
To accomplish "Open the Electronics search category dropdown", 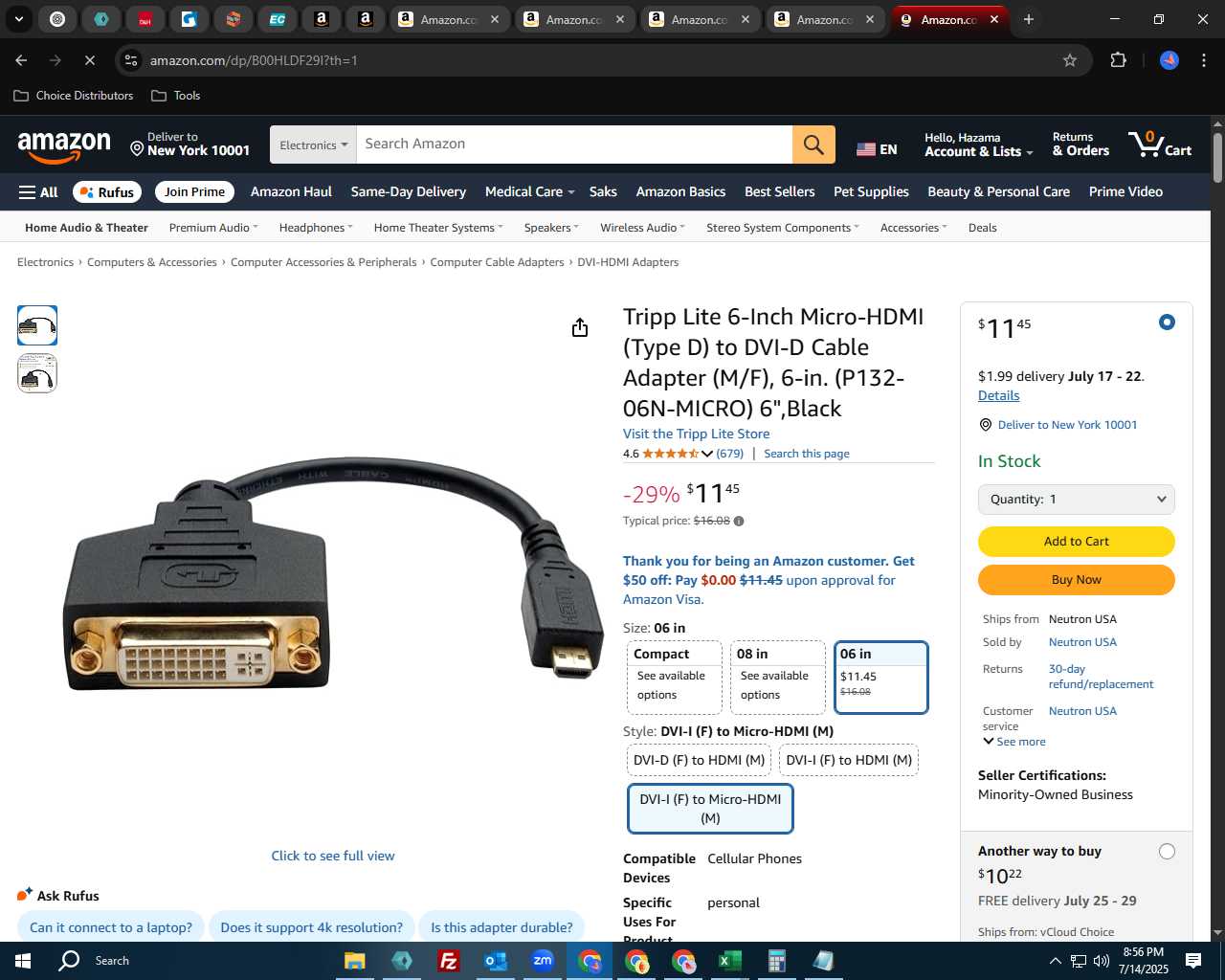I will point(313,145).
